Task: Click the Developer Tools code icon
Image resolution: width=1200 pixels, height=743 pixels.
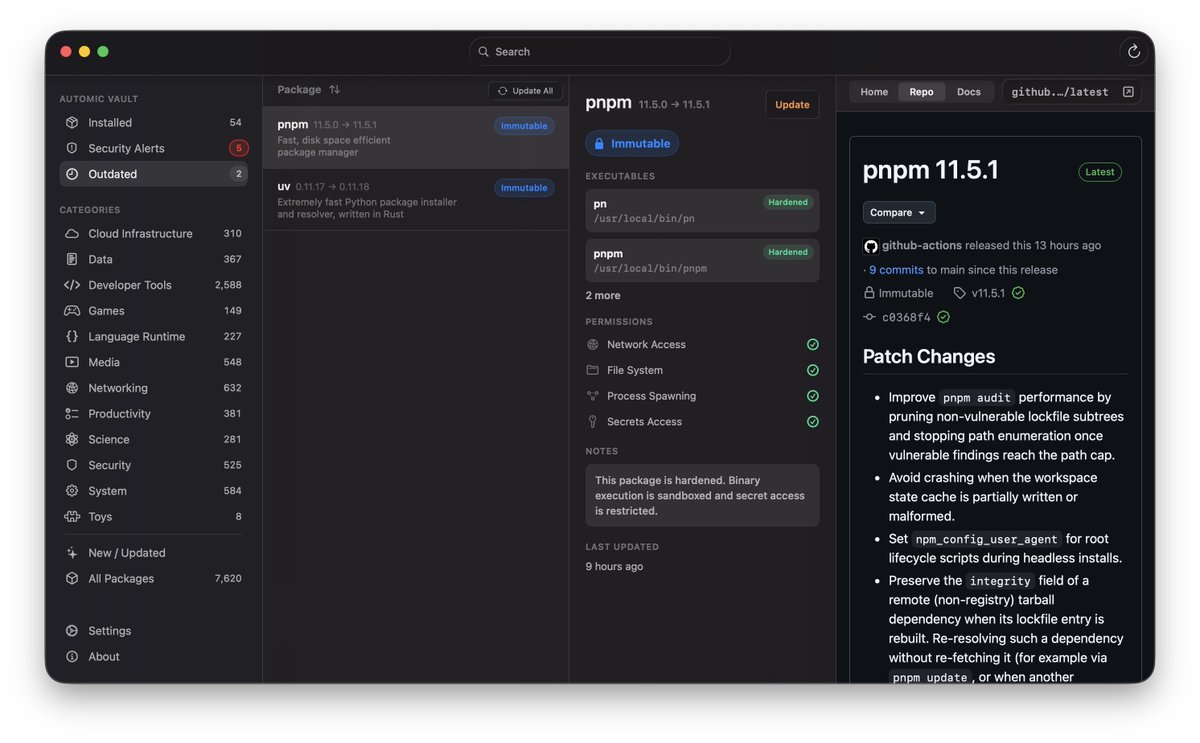Action: click(x=72, y=285)
